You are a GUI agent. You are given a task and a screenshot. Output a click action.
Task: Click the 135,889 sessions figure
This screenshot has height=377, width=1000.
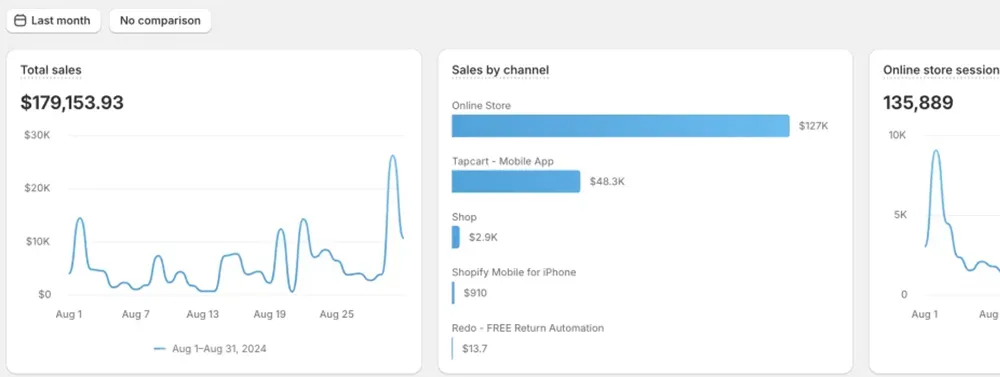[x=918, y=103]
